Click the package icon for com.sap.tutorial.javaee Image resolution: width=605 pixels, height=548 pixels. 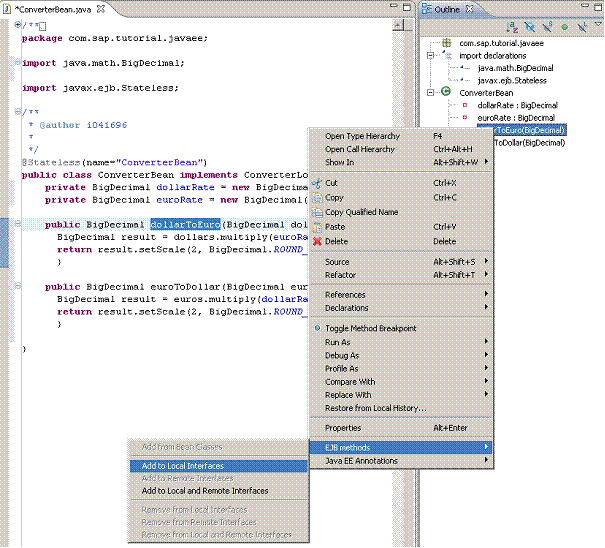pos(445,44)
